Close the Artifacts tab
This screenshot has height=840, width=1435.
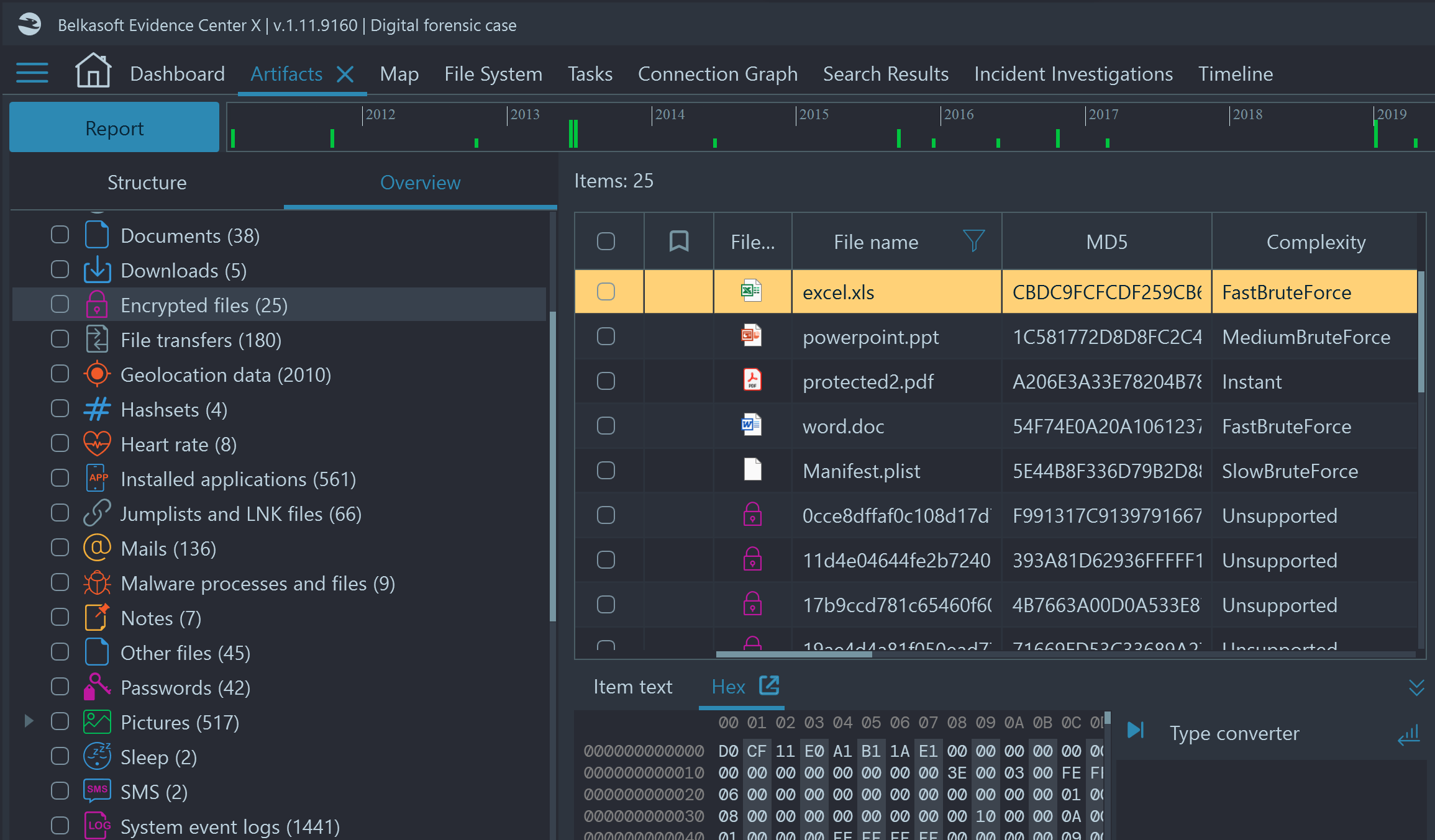[345, 75]
